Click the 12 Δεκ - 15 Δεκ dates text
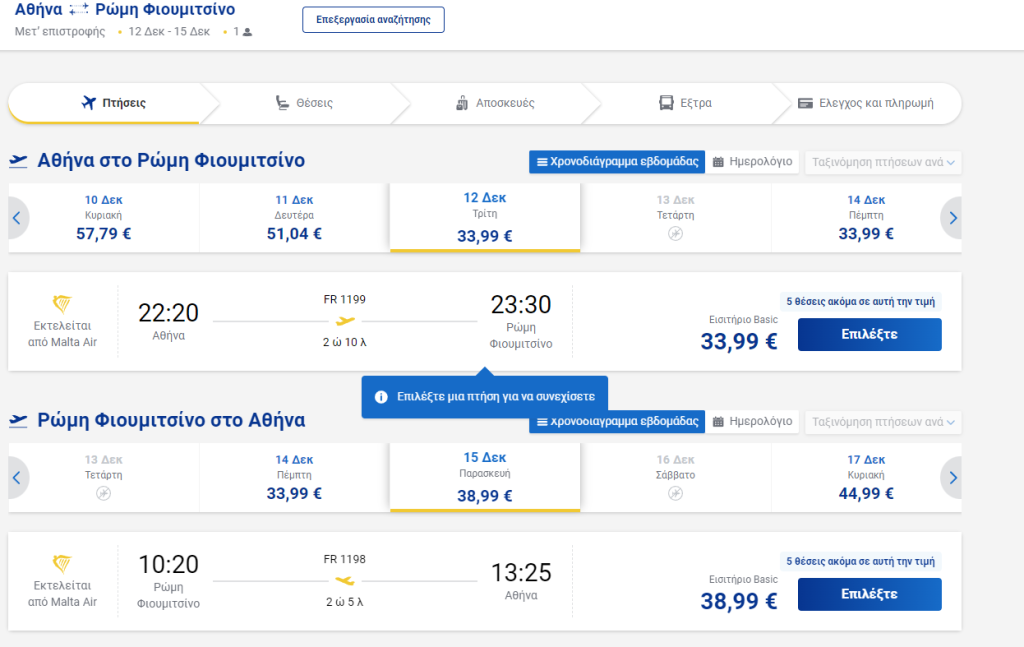 169,31
